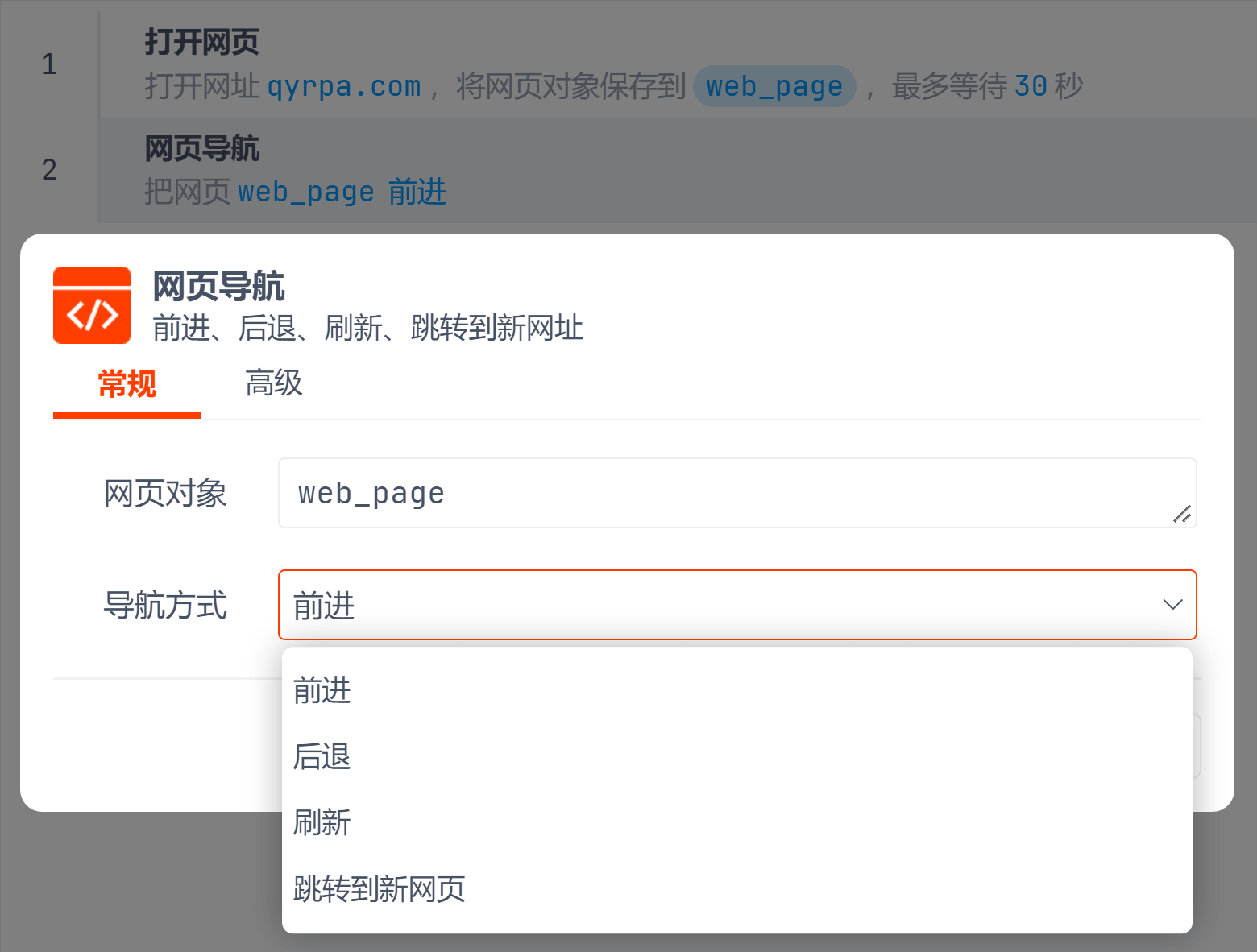
Task: Click line number 1 in the gutter
Action: [49, 64]
